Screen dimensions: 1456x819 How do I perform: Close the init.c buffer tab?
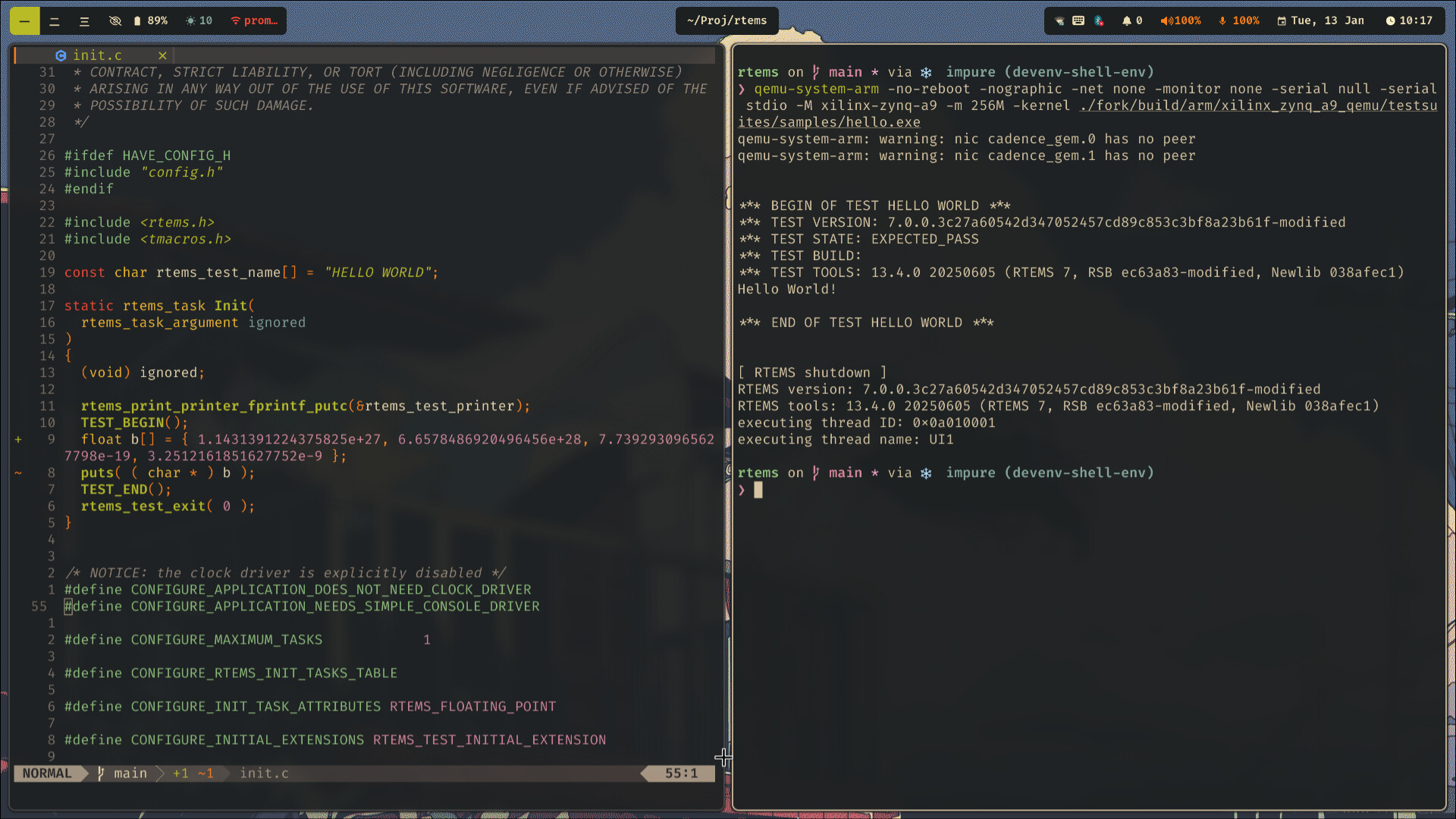point(162,55)
